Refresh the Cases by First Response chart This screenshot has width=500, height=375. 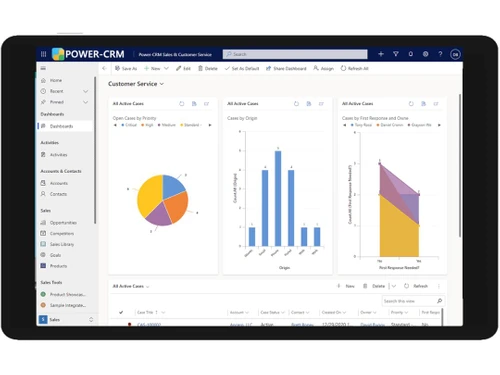[x=411, y=104]
